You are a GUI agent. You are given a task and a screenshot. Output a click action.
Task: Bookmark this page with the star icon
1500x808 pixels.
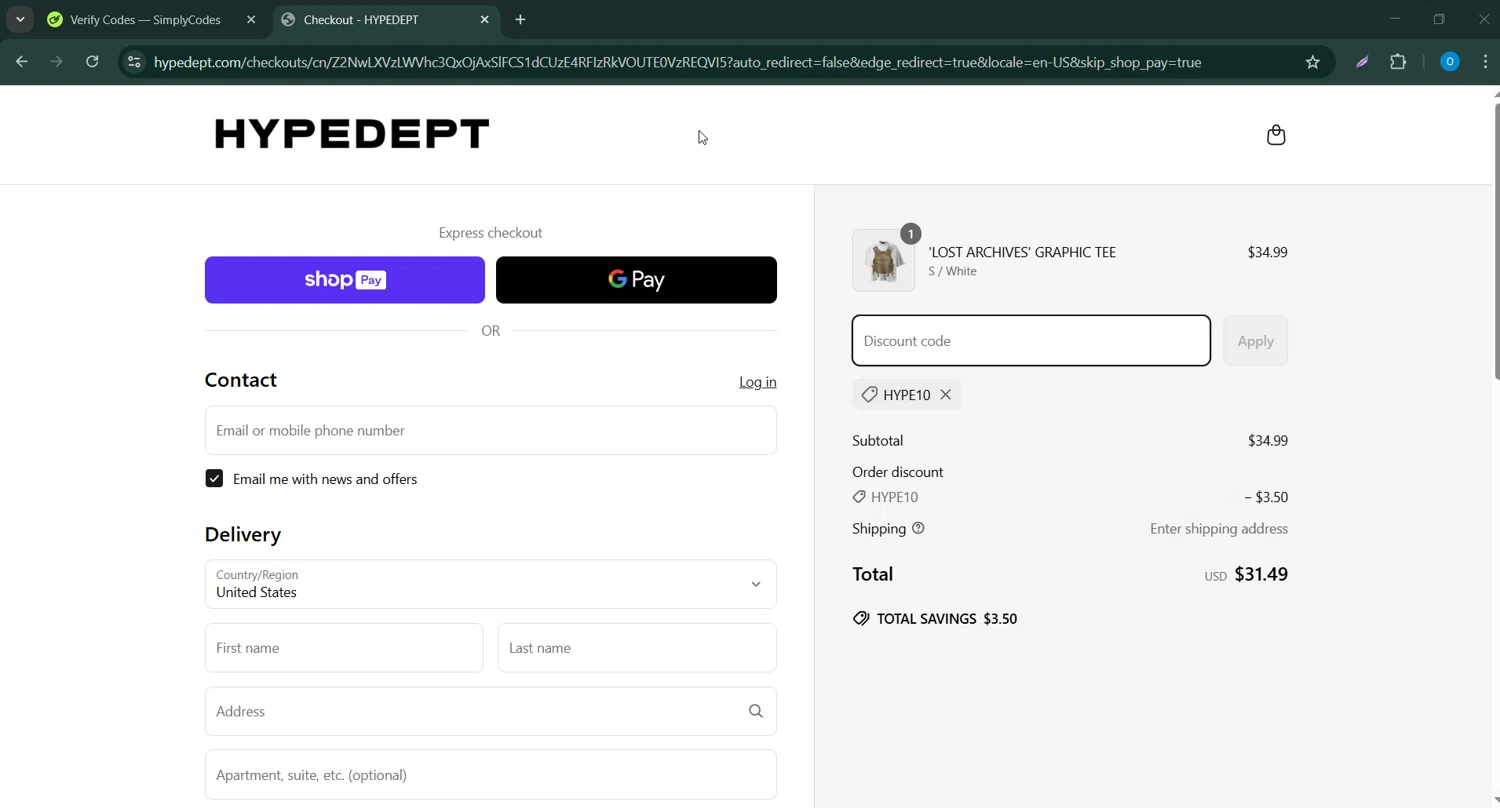1313,62
